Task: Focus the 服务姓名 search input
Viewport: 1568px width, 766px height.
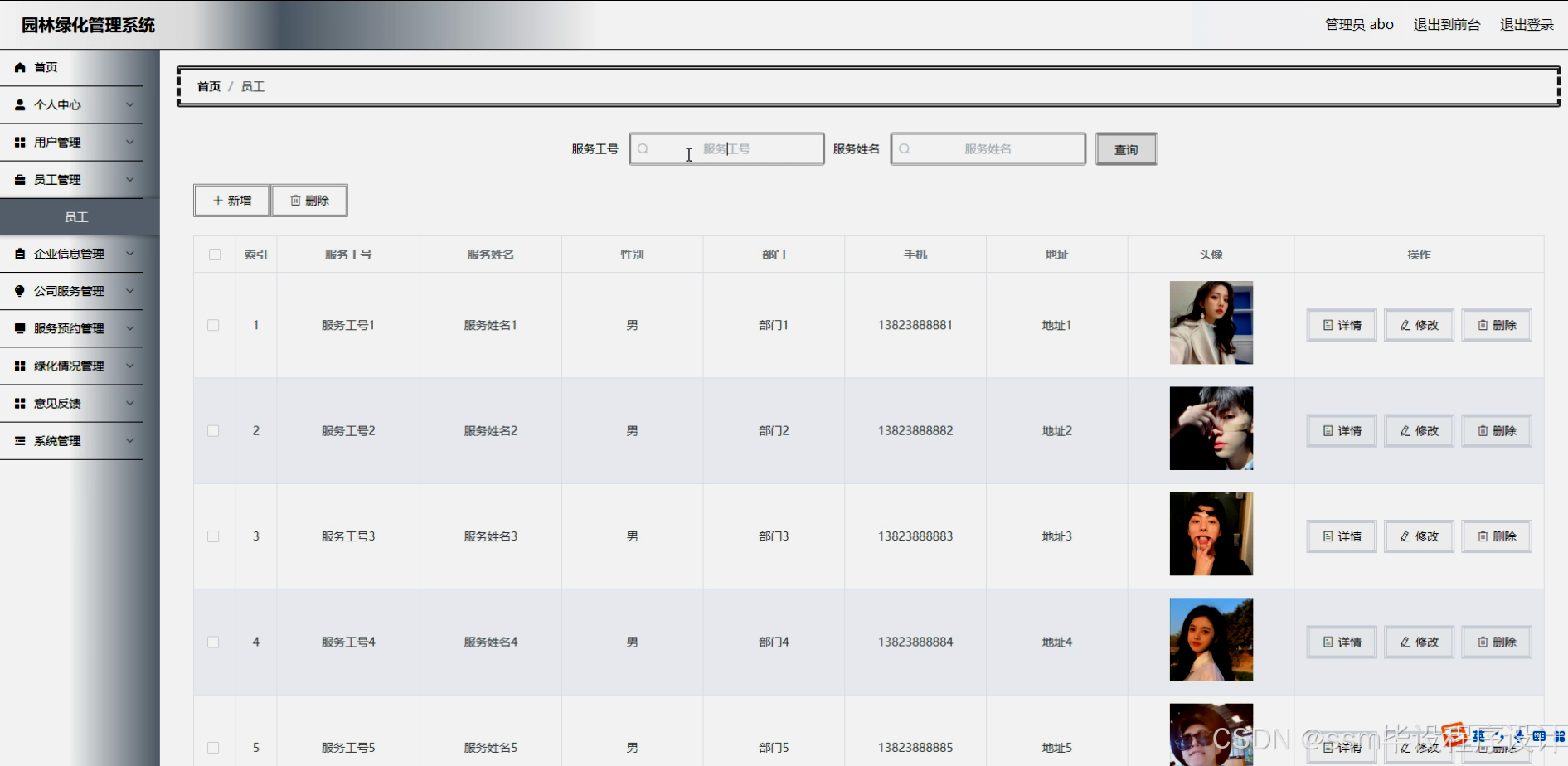Action: click(988, 149)
